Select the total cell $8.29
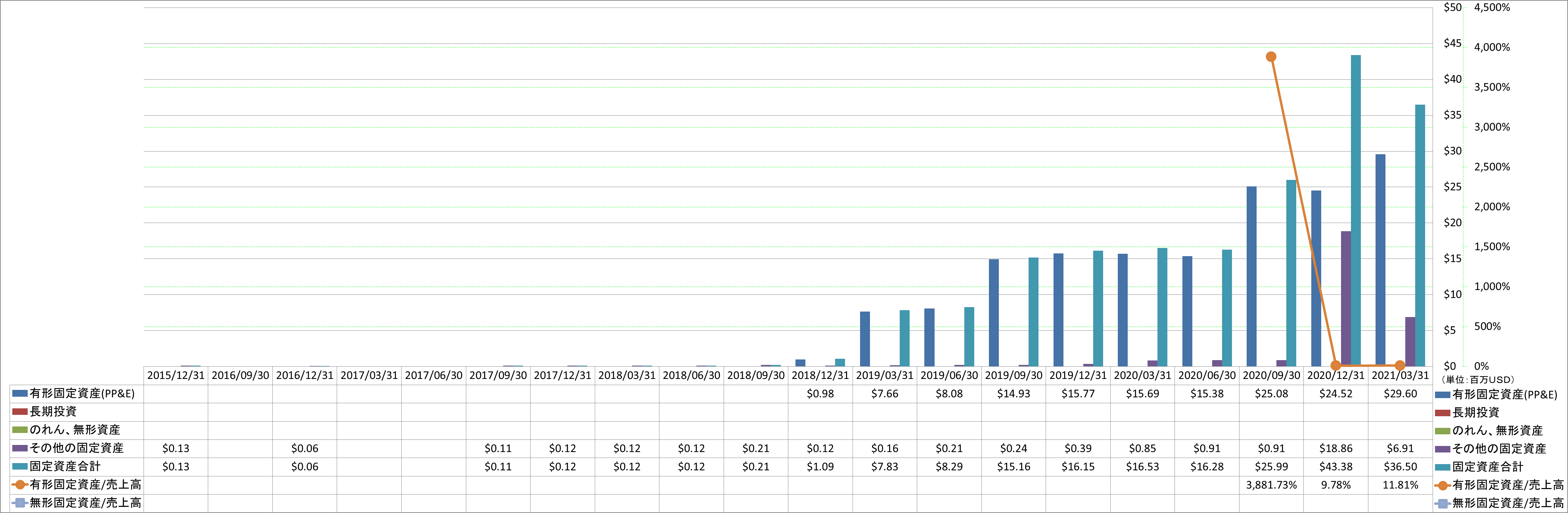Image resolution: width=1568 pixels, height=513 pixels. pyautogui.click(x=949, y=467)
